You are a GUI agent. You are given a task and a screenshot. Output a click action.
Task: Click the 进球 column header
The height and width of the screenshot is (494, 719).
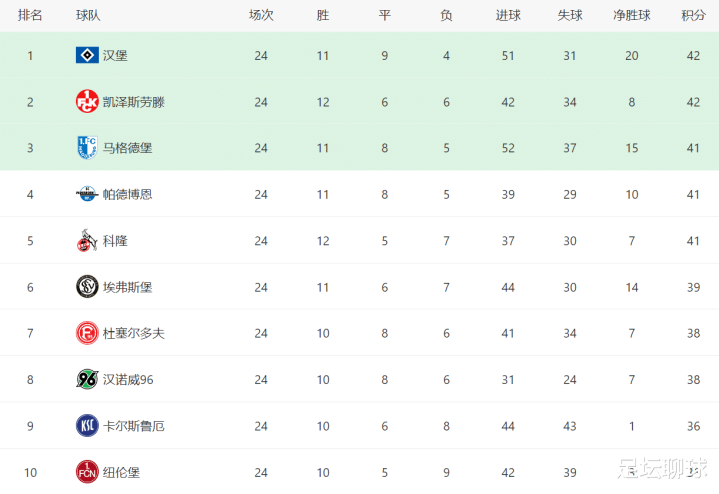coord(508,16)
